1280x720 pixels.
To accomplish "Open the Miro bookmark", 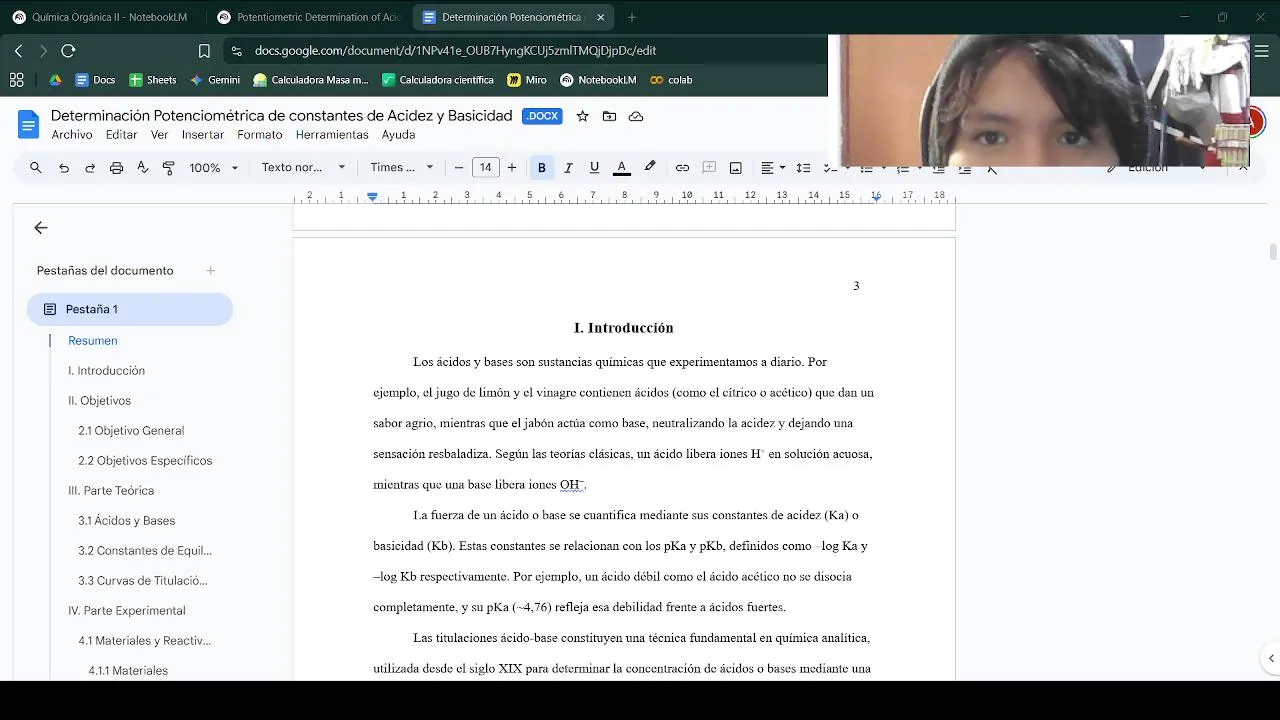I will pyautogui.click(x=527, y=80).
